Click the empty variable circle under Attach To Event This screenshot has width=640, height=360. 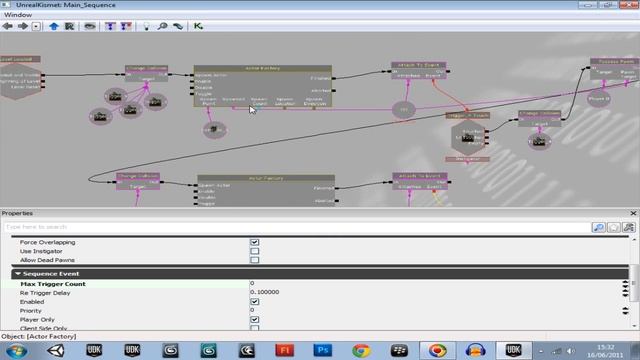[404, 109]
